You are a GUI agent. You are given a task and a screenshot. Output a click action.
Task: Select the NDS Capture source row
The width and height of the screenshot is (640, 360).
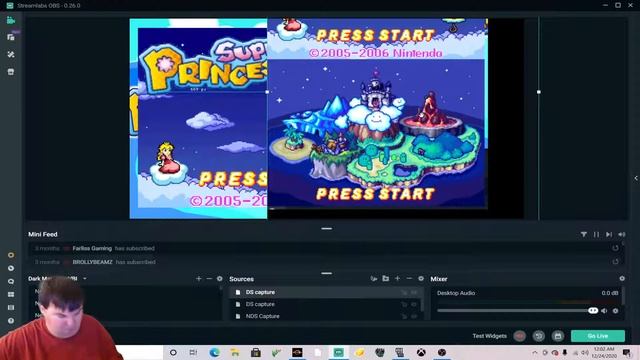tap(325, 316)
